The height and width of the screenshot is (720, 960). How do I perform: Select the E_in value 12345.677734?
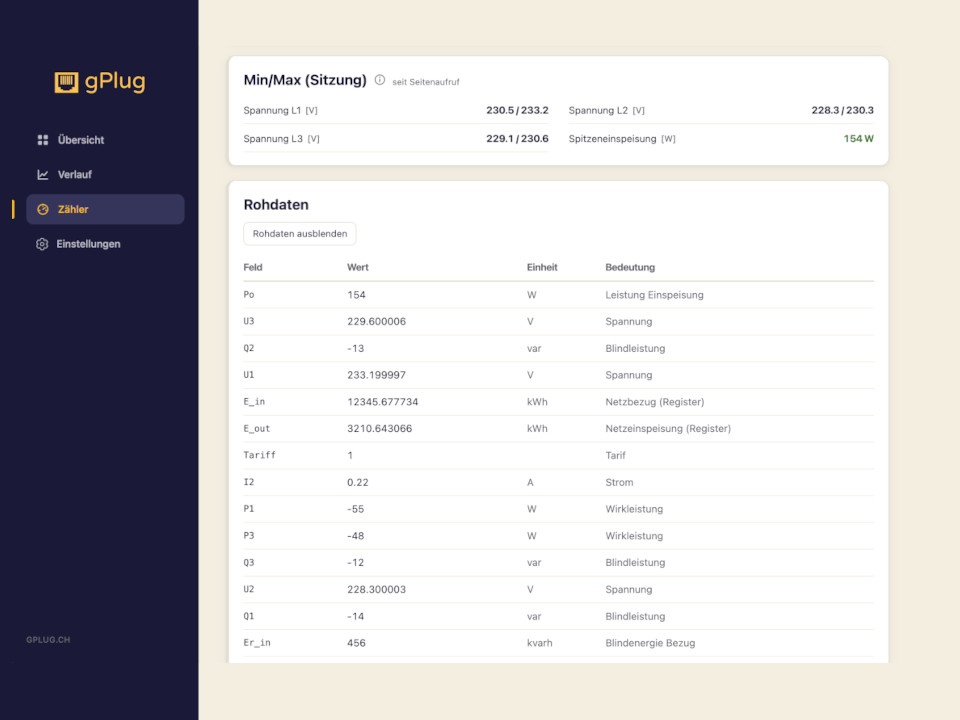tap(383, 402)
